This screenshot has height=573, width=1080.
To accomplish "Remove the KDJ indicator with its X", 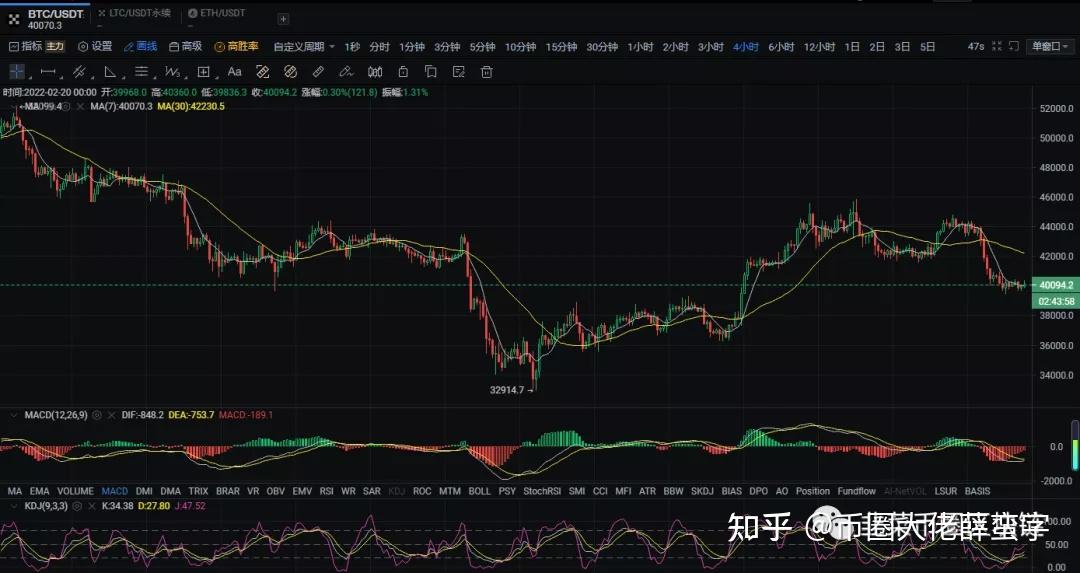I will (93, 506).
